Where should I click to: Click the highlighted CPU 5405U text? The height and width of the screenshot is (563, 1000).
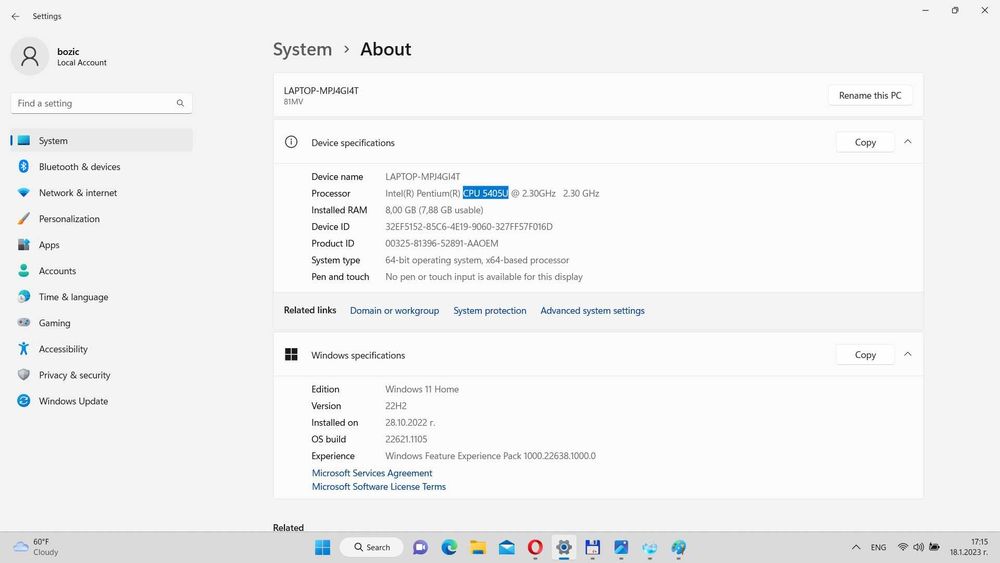(485, 193)
